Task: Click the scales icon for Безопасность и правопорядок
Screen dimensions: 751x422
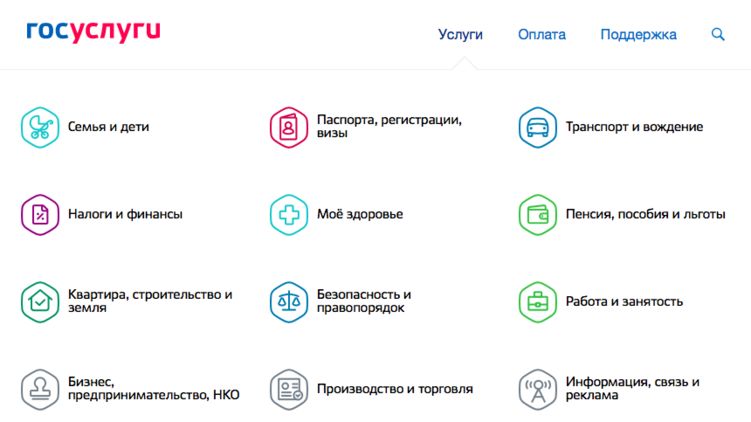Action: point(289,301)
